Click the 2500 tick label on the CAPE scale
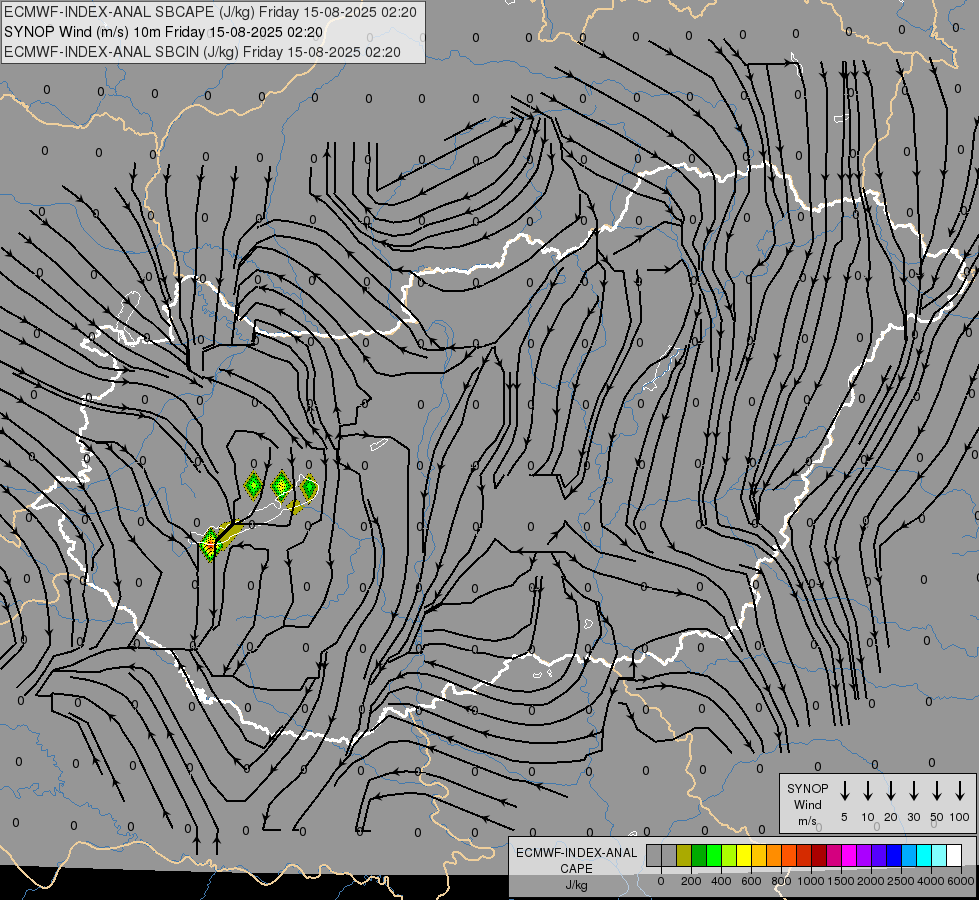The width and height of the screenshot is (979, 900). point(901,881)
